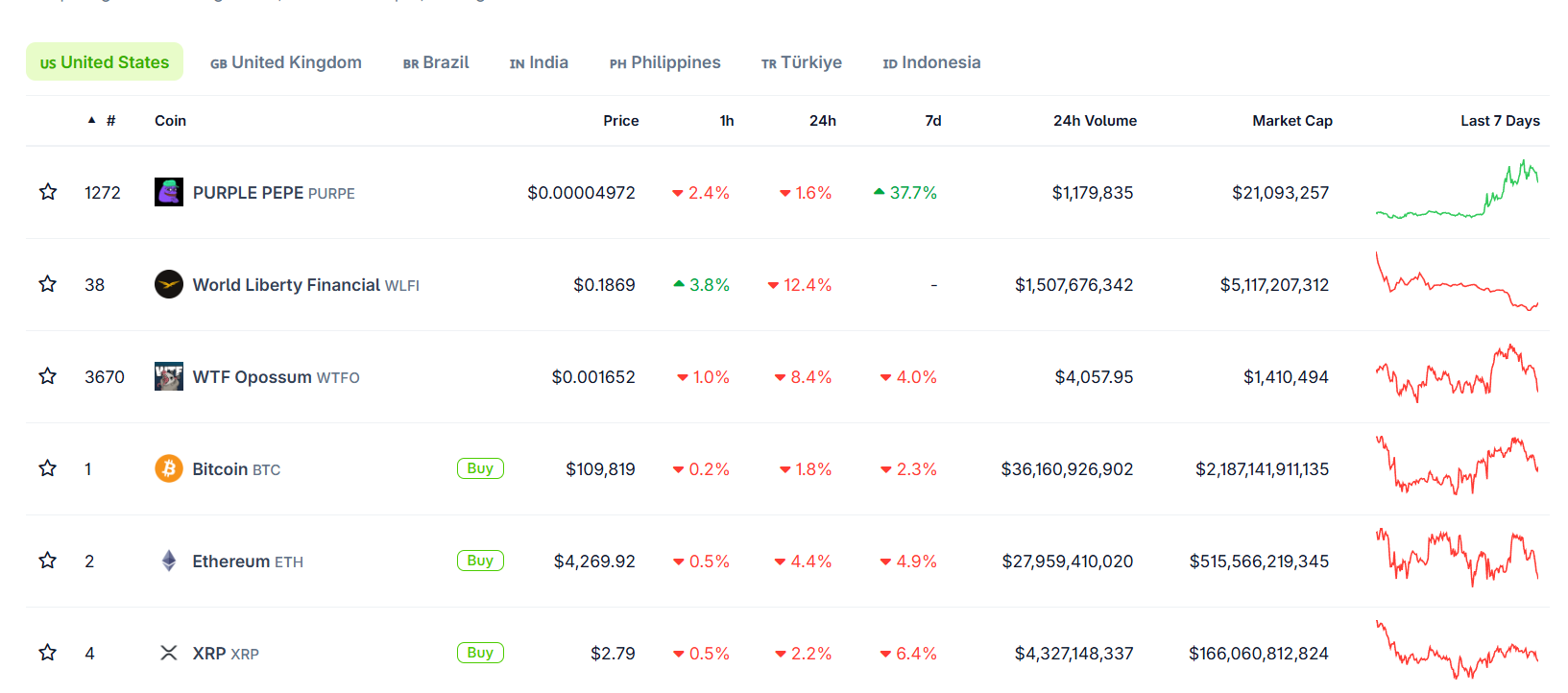Open the India trending tab

(x=539, y=62)
